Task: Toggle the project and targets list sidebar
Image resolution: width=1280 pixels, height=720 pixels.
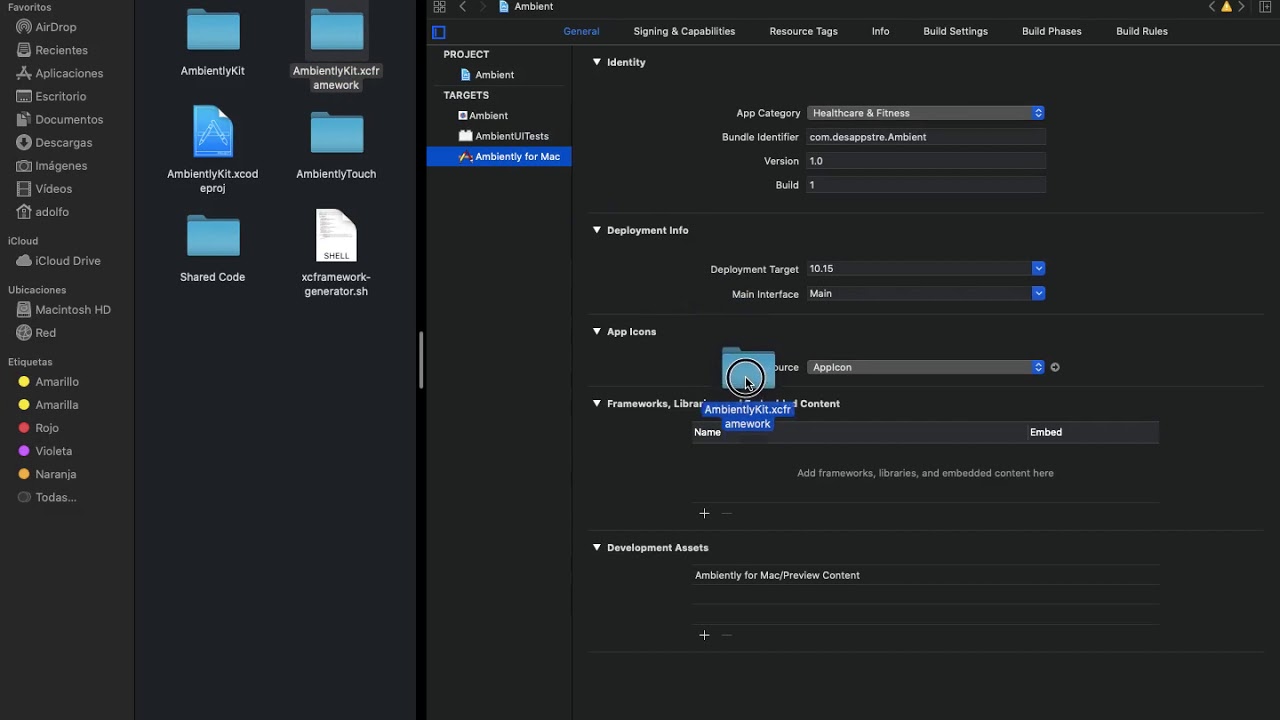Action: point(438,32)
